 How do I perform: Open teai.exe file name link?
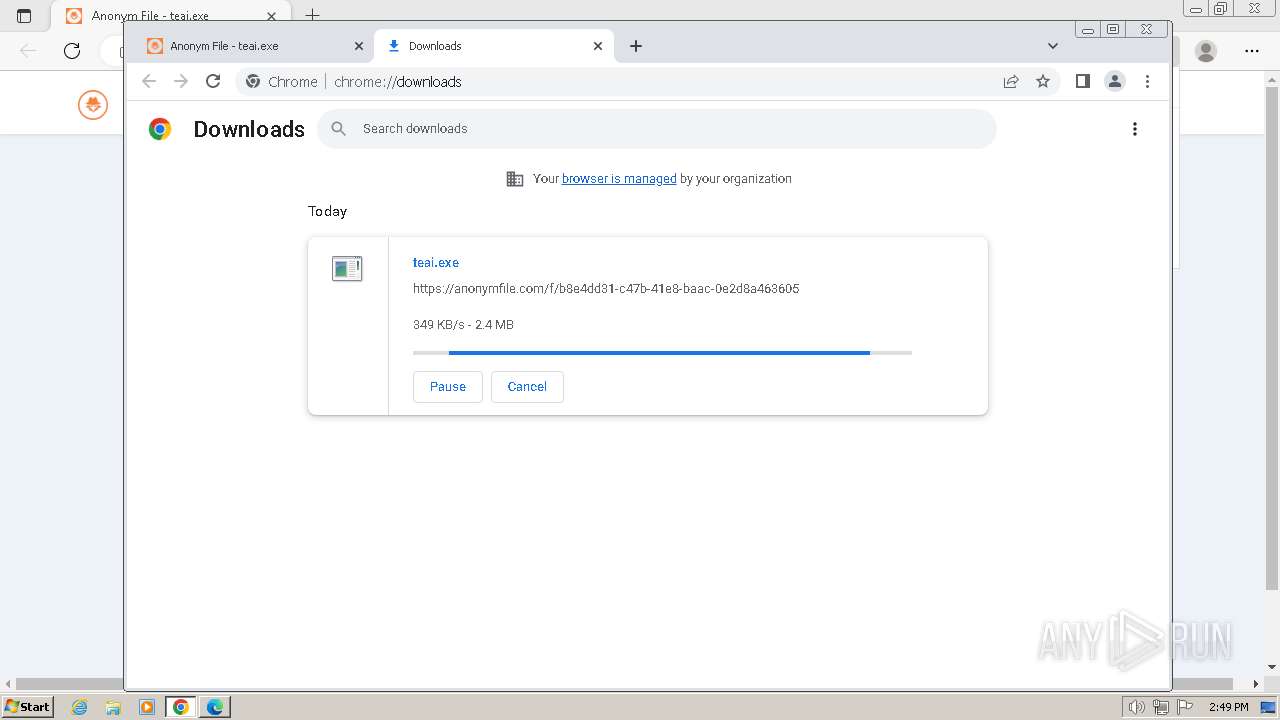(436, 263)
